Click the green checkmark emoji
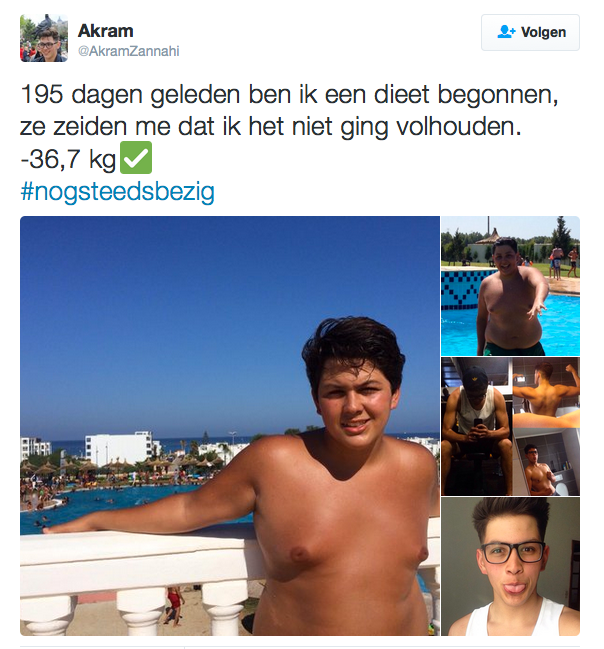The image size is (604, 649). [x=136, y=158]
